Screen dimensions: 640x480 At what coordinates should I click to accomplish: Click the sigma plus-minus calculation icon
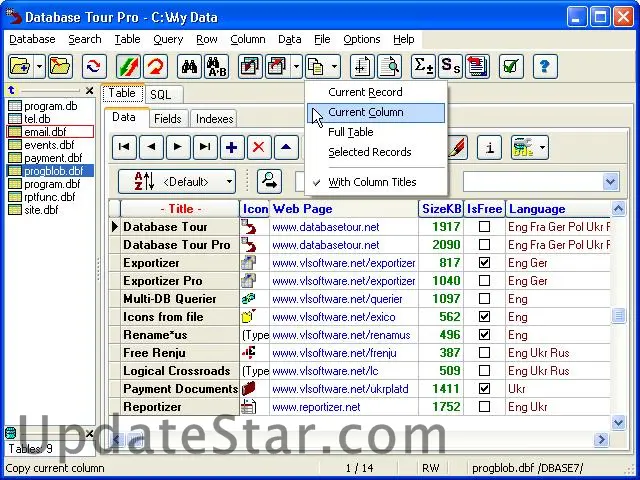[423, 66]
